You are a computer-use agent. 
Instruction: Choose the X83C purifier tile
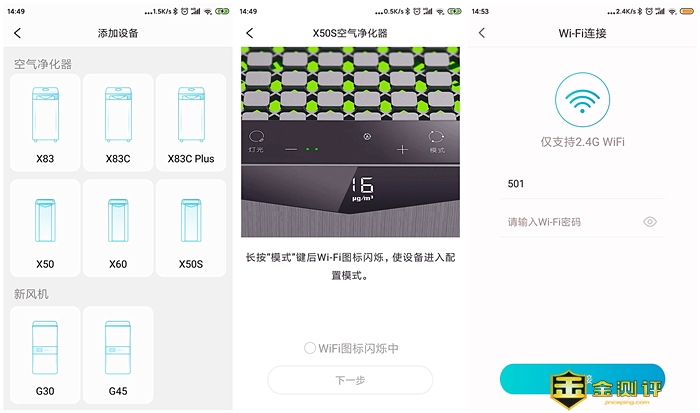(x=118, y=123)
